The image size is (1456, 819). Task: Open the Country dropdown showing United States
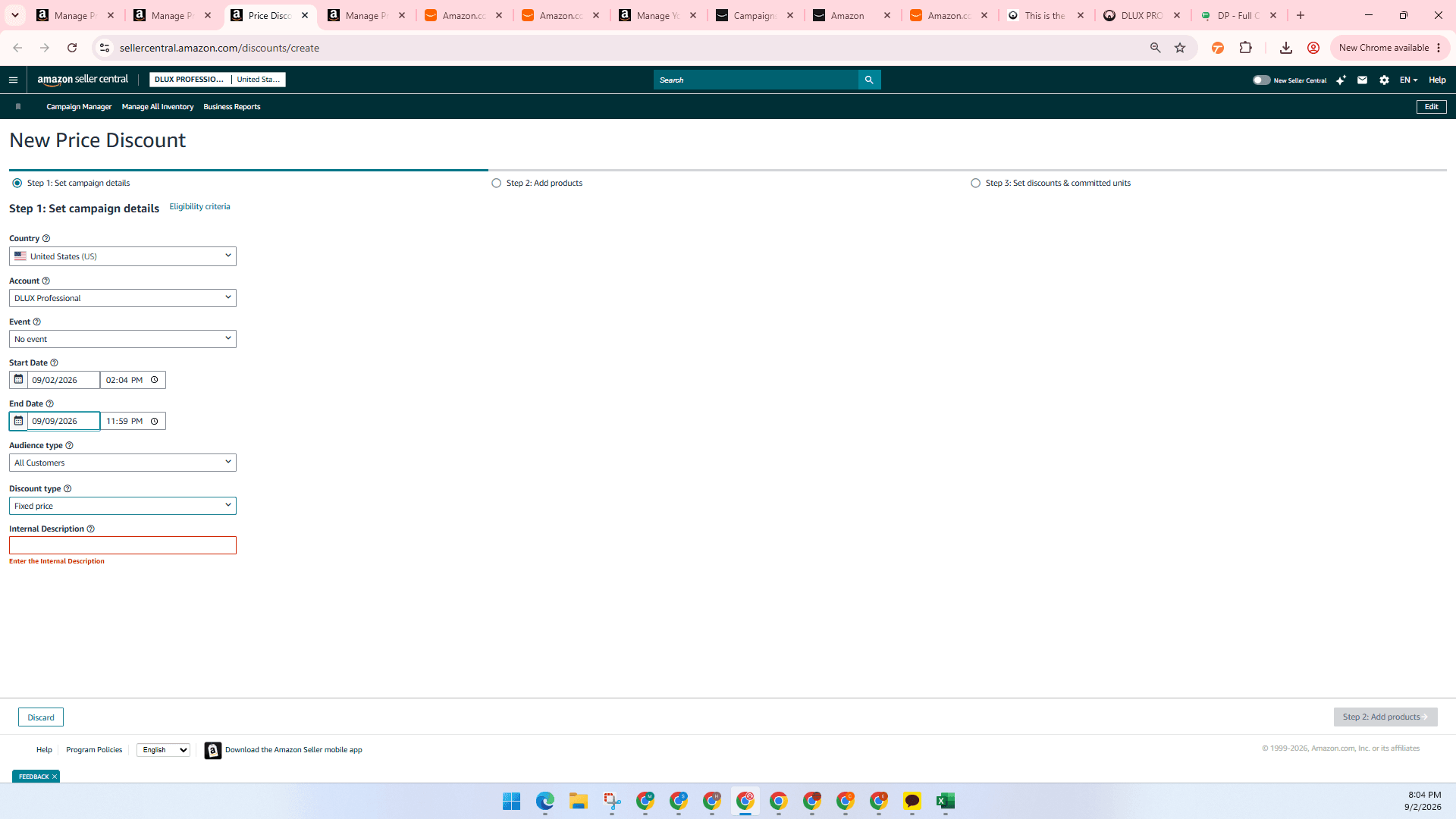123,256
